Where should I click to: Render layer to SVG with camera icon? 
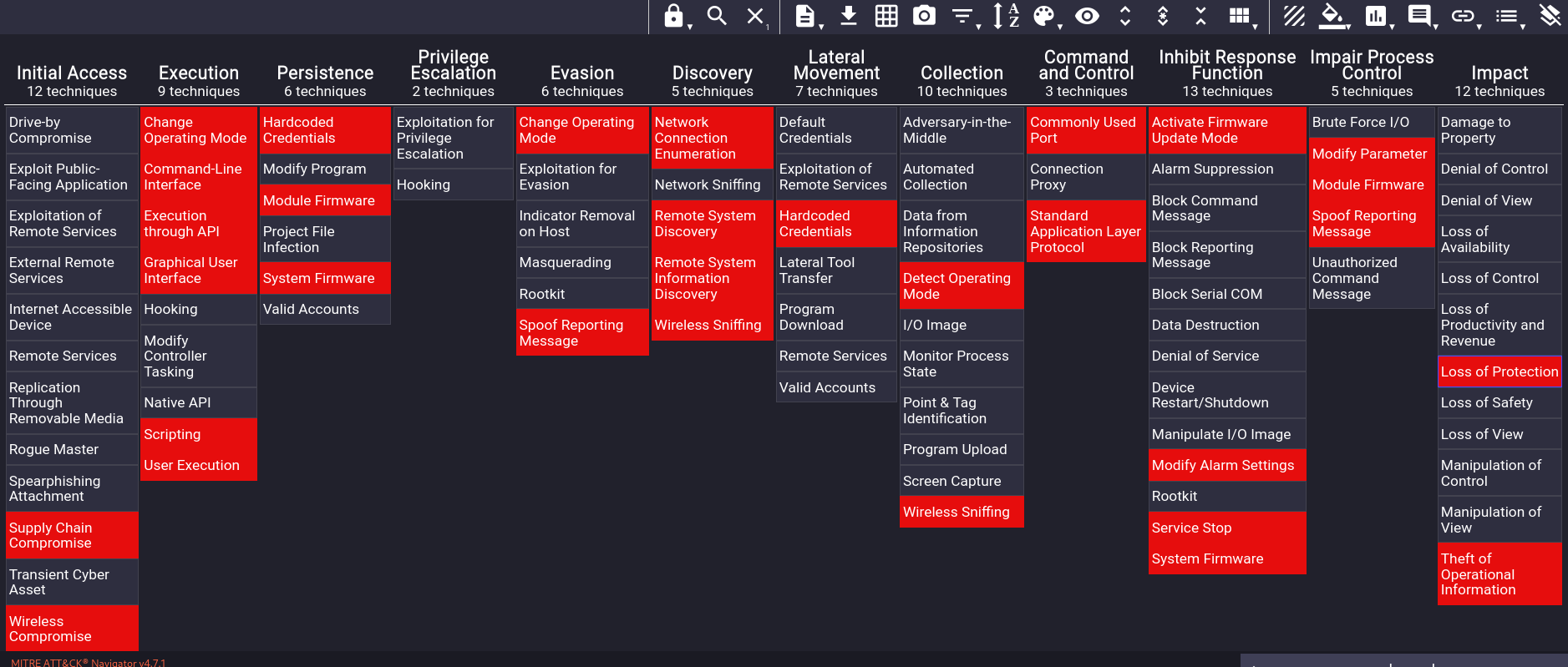[x=924, y=16]
